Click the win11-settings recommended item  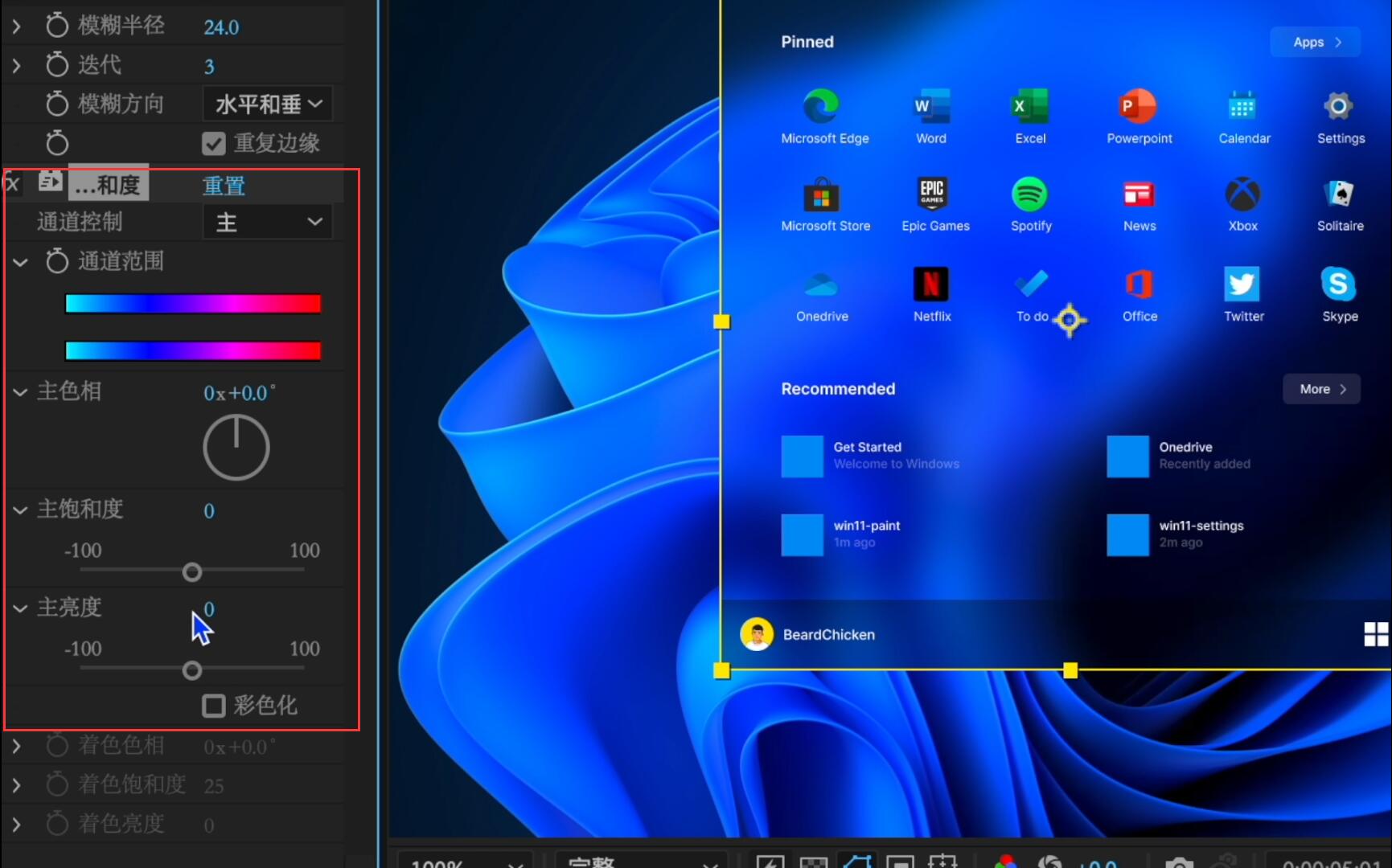coord(1176,534)
